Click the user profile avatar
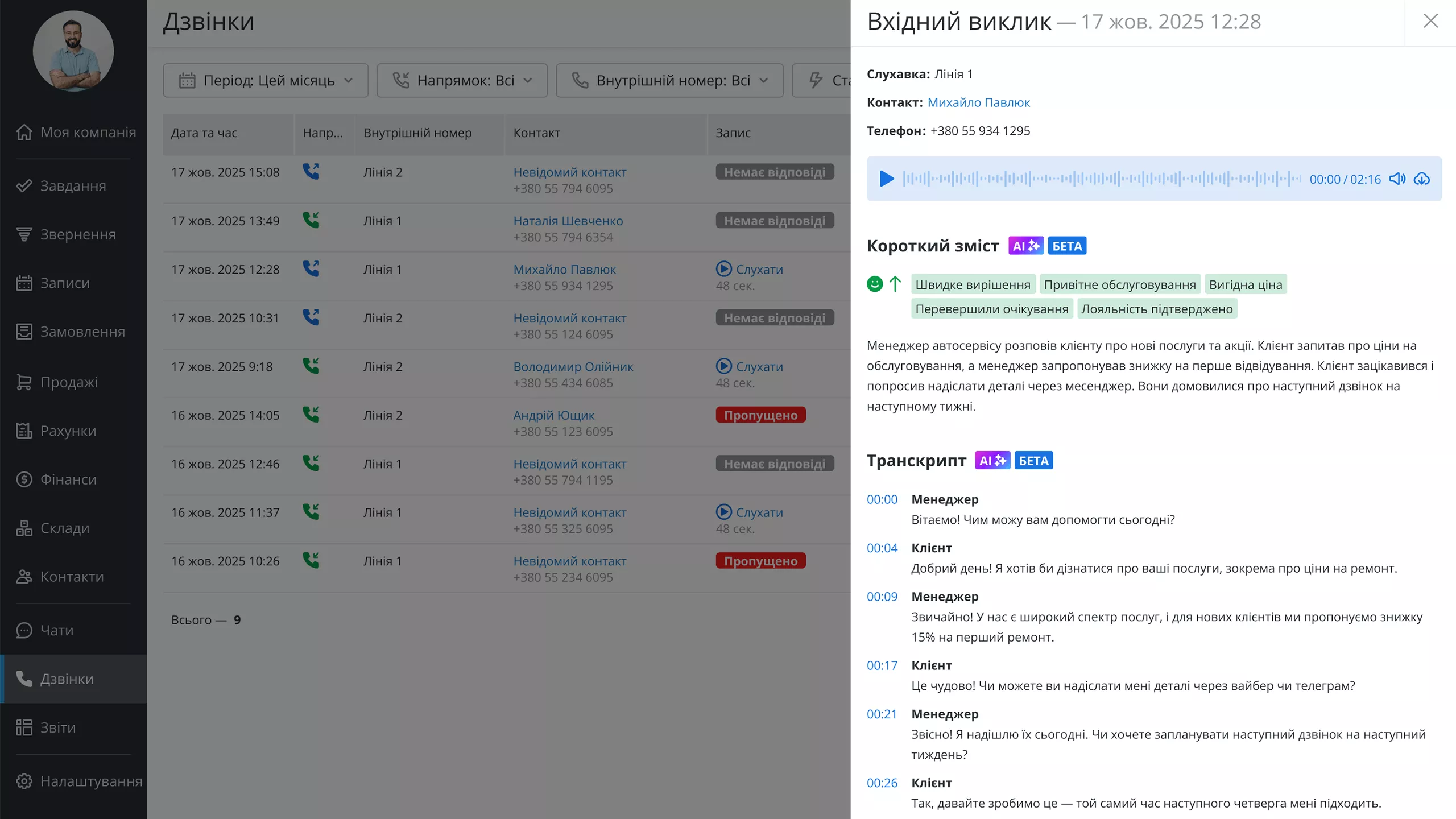Screen dimensions: 1456x819 [x=73, y=51]
